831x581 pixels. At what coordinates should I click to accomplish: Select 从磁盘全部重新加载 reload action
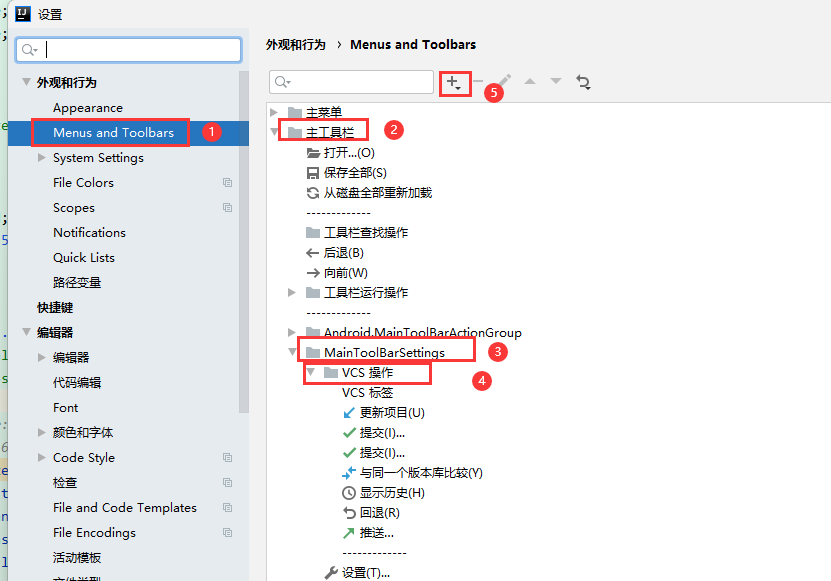[x=377, y=192]
